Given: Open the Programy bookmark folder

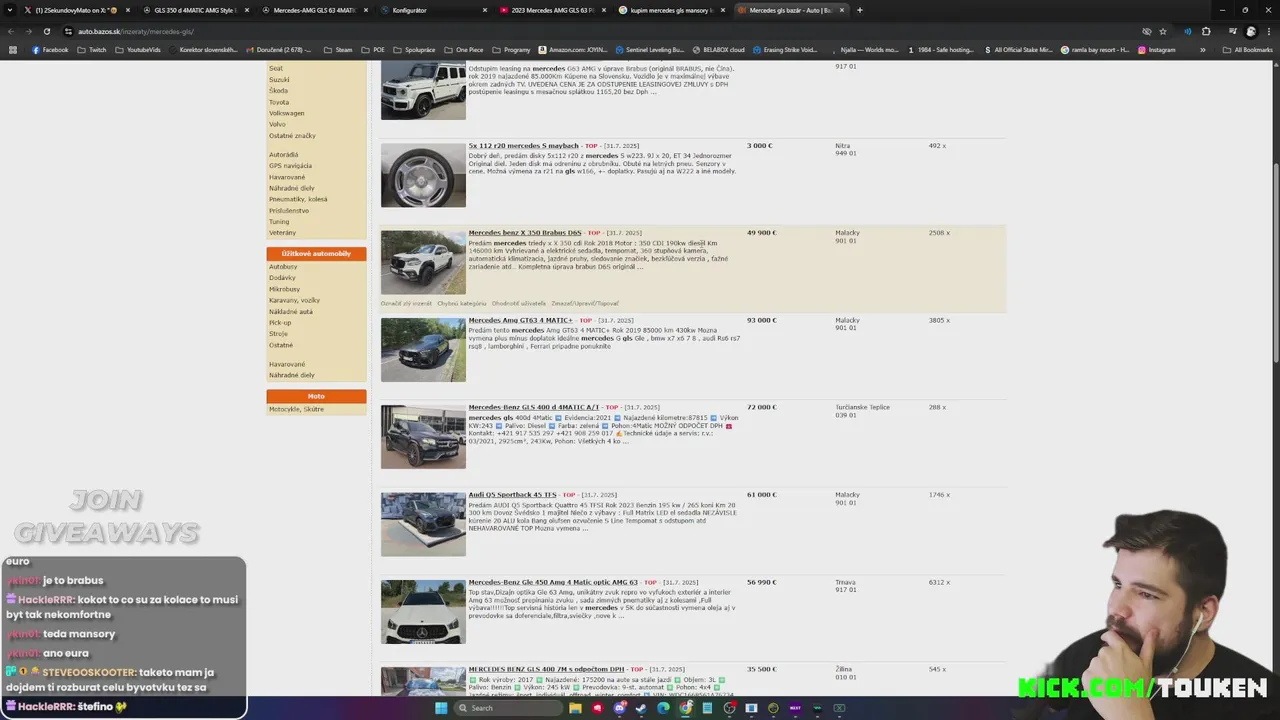Looking at the screenshot, I should click(x=512, y=50).
